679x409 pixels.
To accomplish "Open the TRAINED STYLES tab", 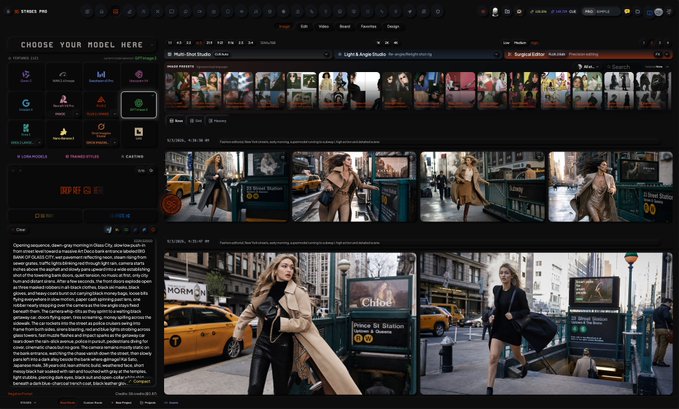I will (x=82, y=156).
